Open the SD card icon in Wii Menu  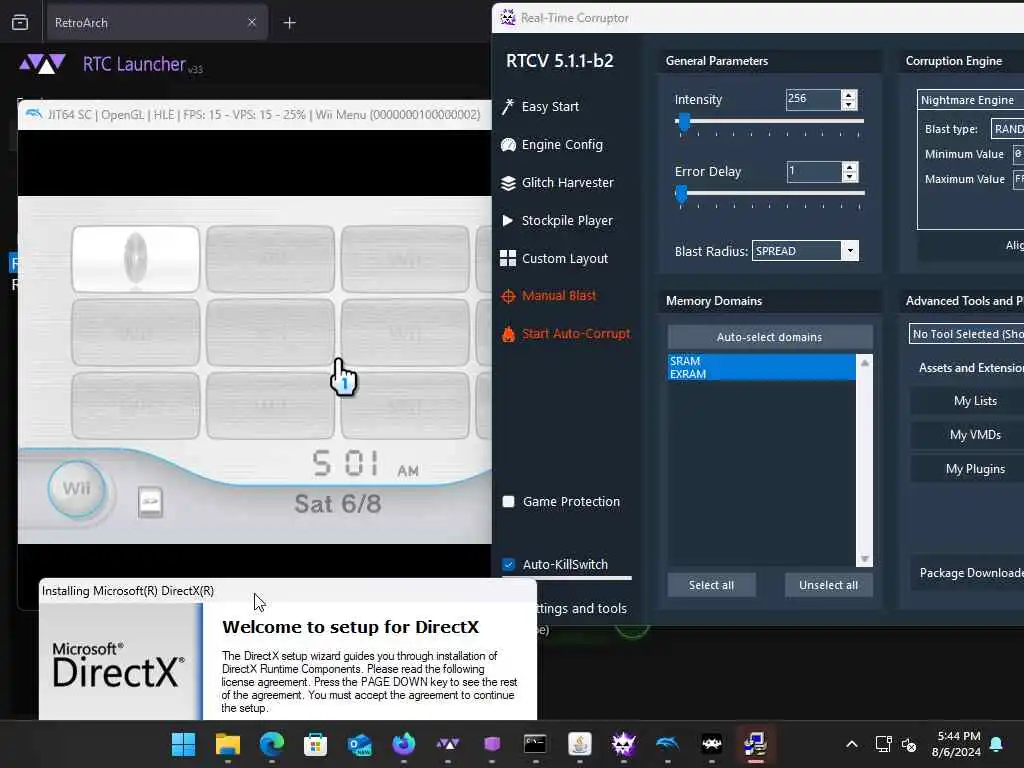[x=151, y=502]
